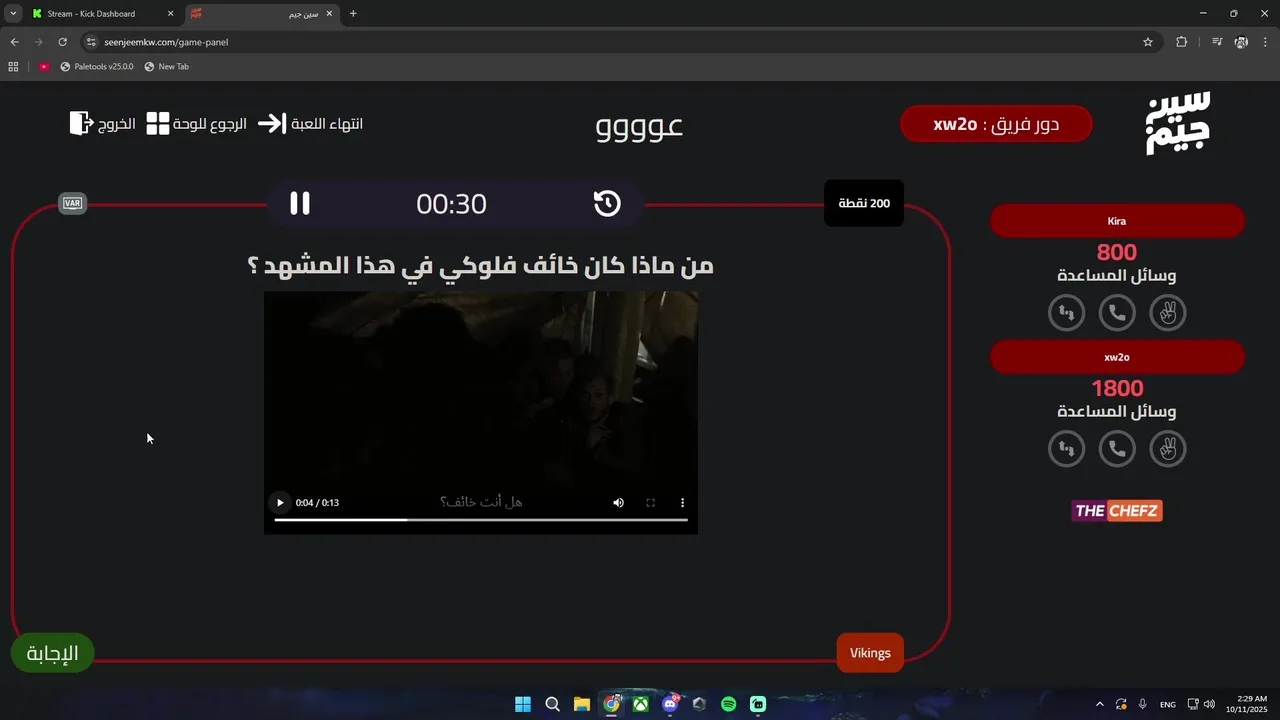Open the Windows Start menu
Viewport: 1280px width, 720px height.
[523, 704]
